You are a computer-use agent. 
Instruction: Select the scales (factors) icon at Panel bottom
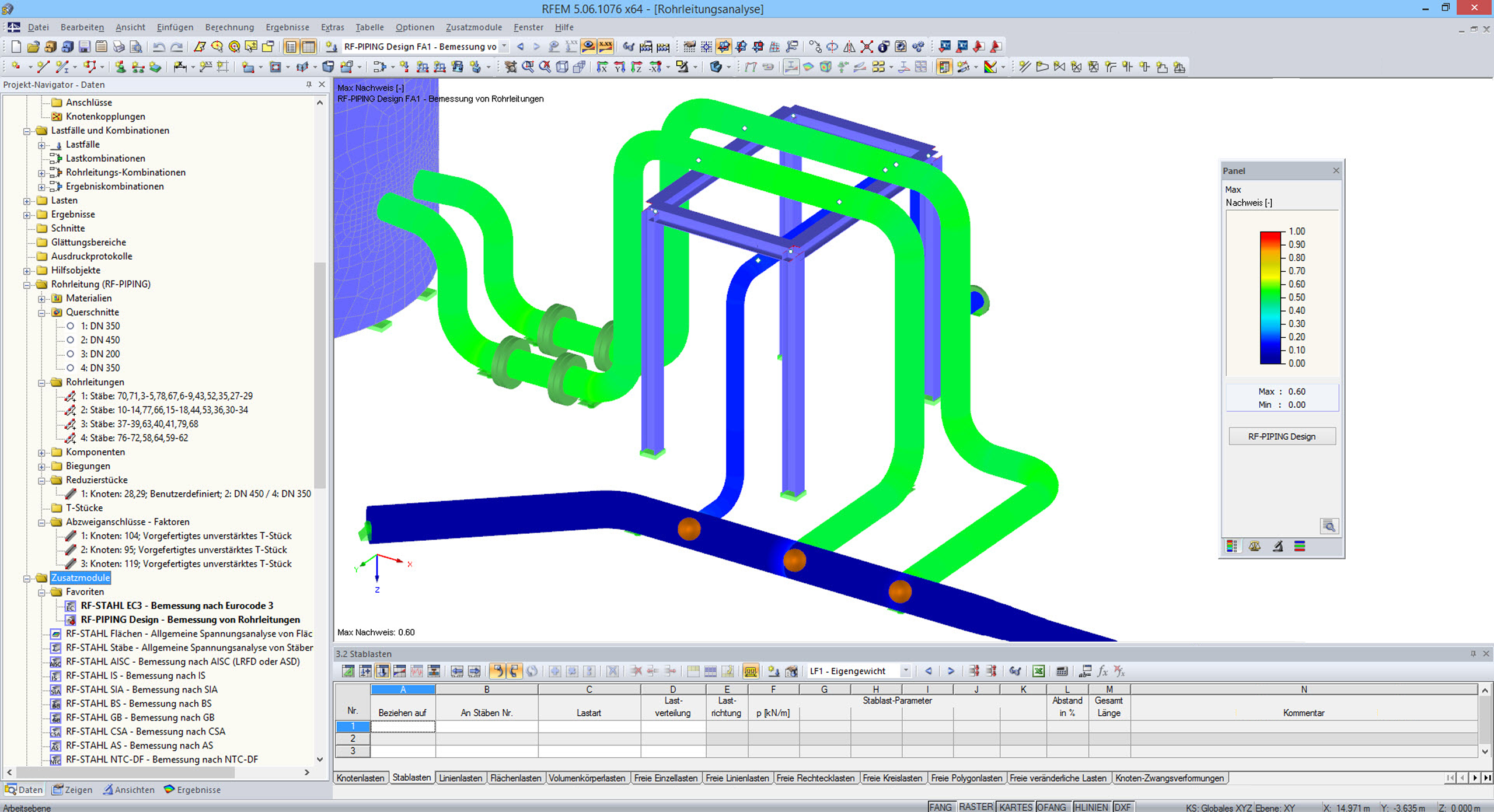tap(1255, 547)
